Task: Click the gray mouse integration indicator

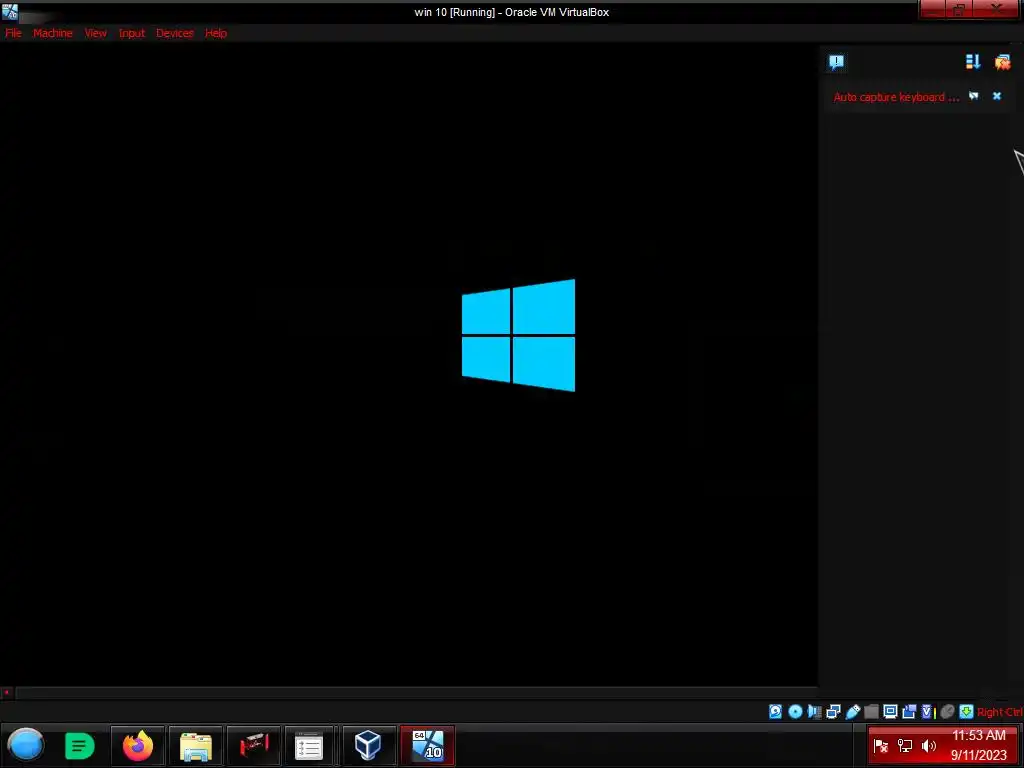Action: point(947,711)
